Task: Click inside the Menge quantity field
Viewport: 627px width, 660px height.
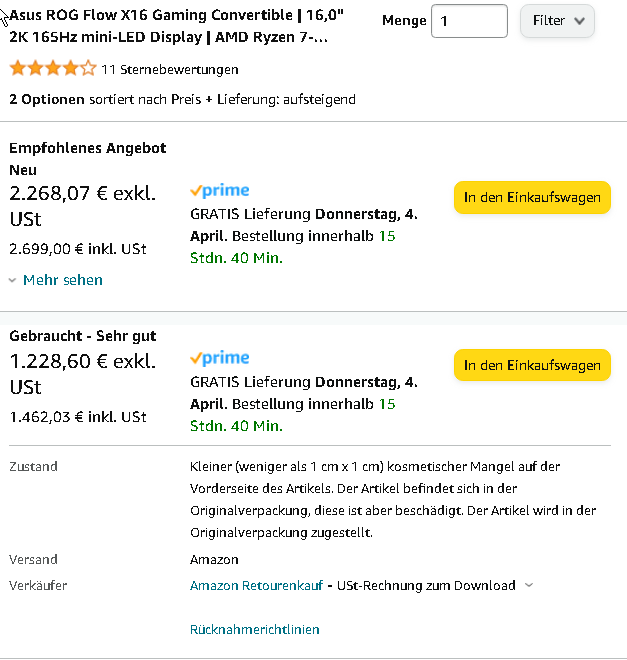Action: click(x=469, y=21)
